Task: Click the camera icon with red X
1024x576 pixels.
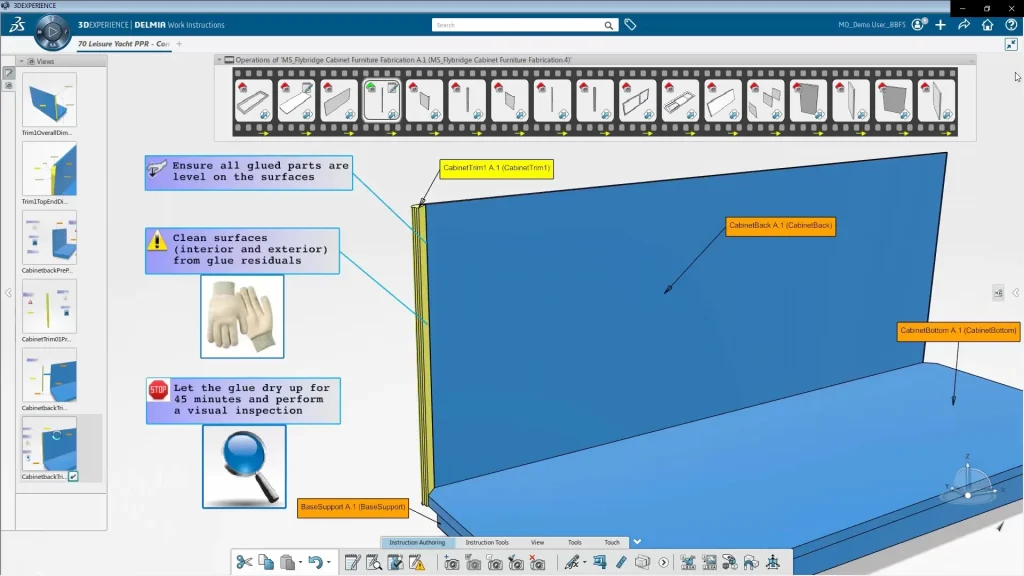Action: click(x=537, y=563)
